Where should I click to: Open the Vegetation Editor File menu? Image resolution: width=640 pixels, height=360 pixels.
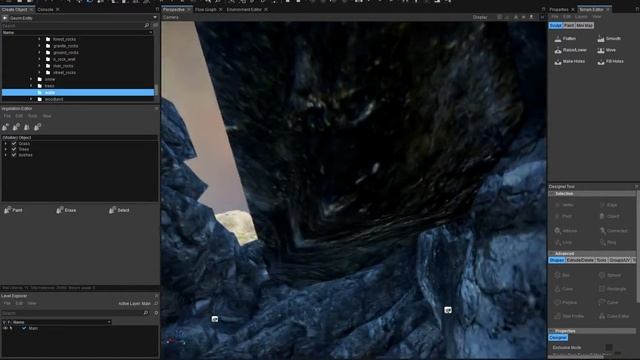coord(7,116)
